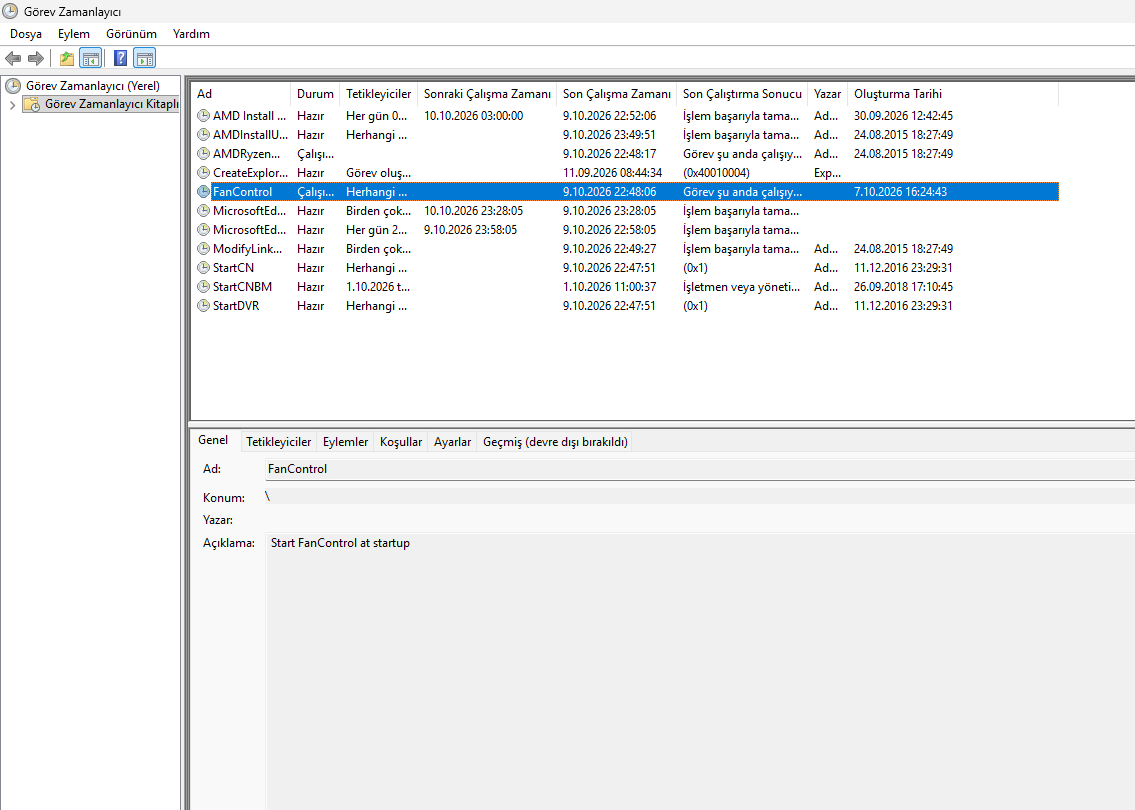Select Görev Zamanlayıcı (Yerel) tree root

[x=93, y=86]
